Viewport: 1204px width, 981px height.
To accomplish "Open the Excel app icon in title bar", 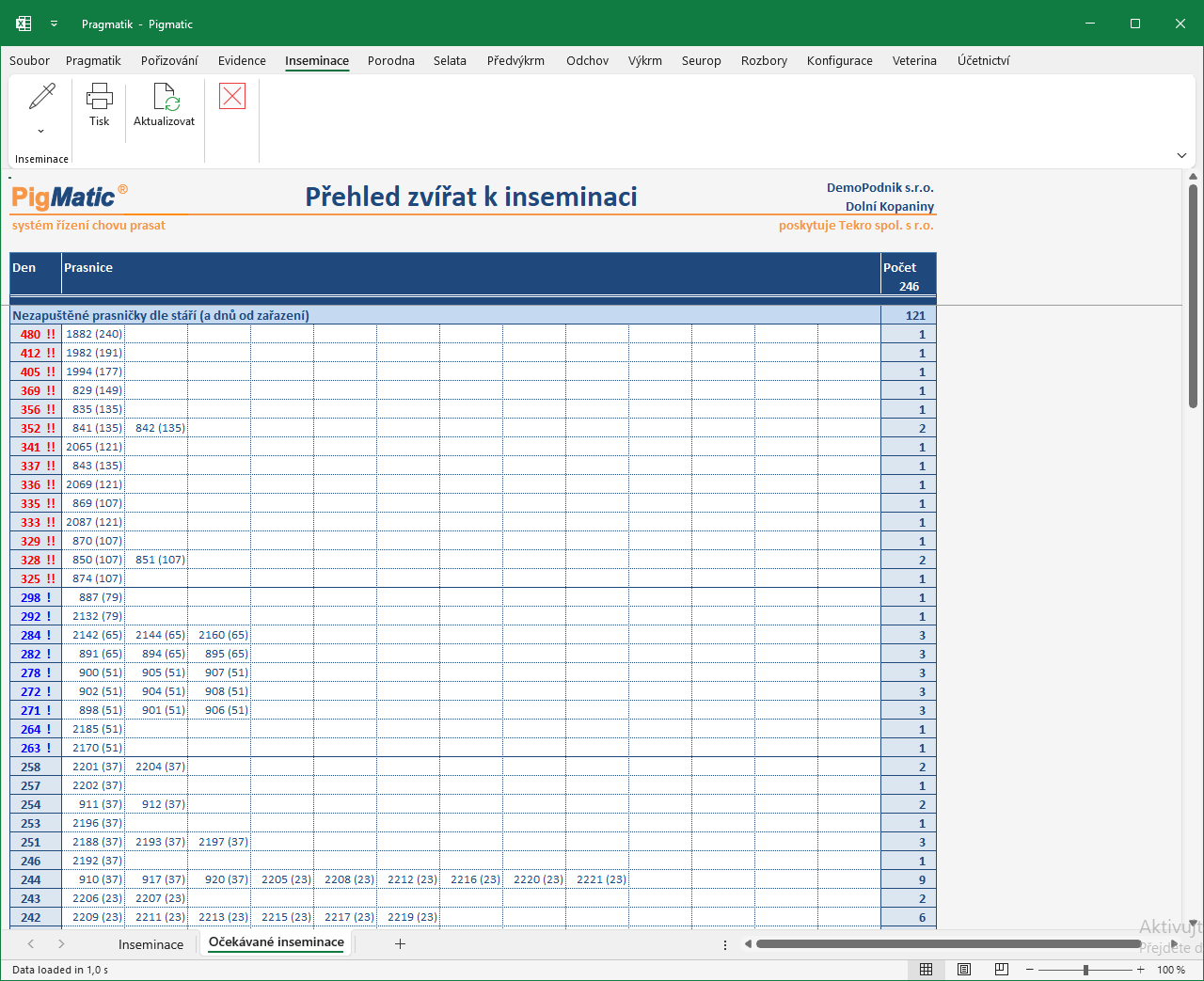I will pyautogui.click(x=24, y=24).
